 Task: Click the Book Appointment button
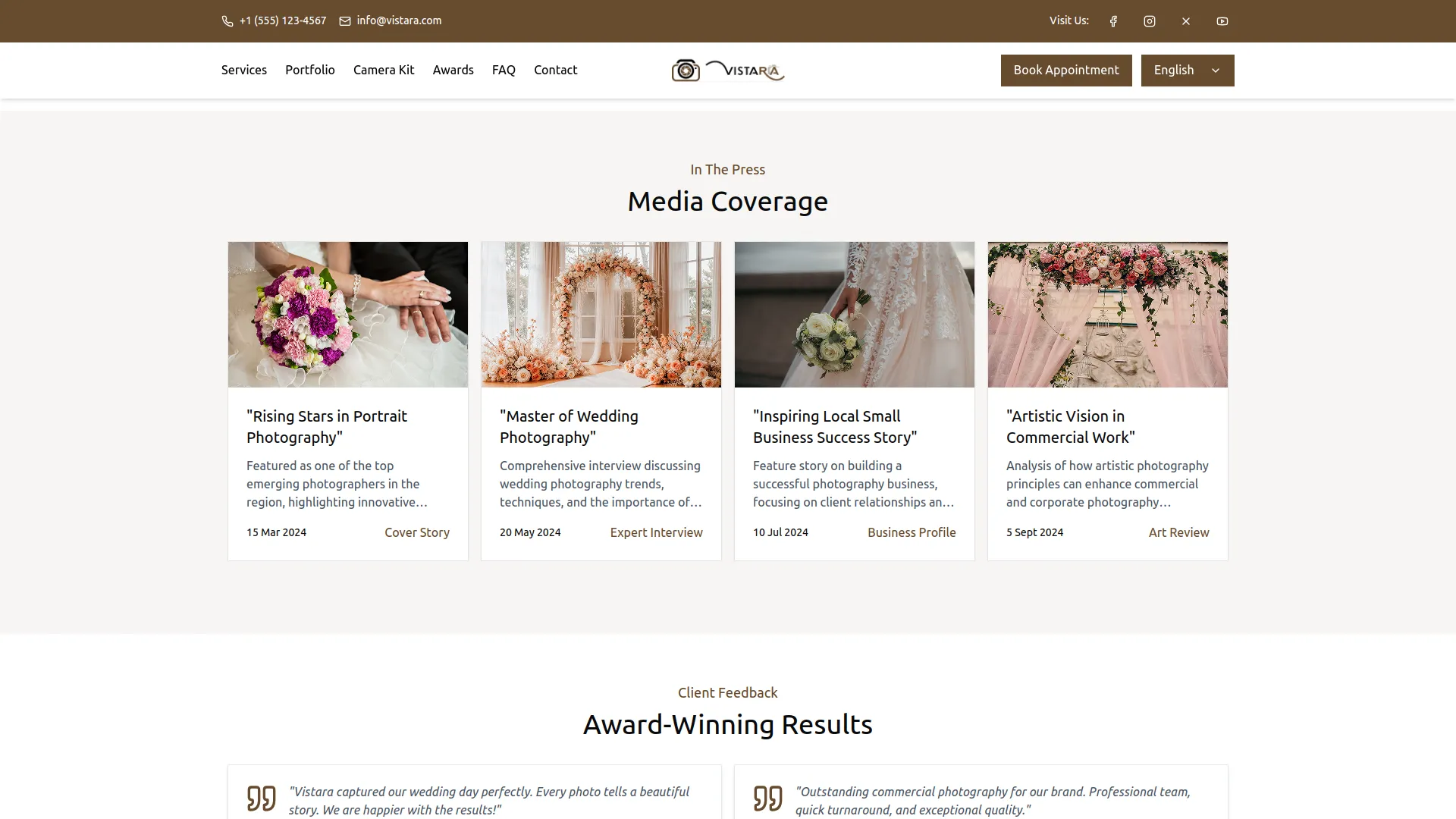[1065, 70]
